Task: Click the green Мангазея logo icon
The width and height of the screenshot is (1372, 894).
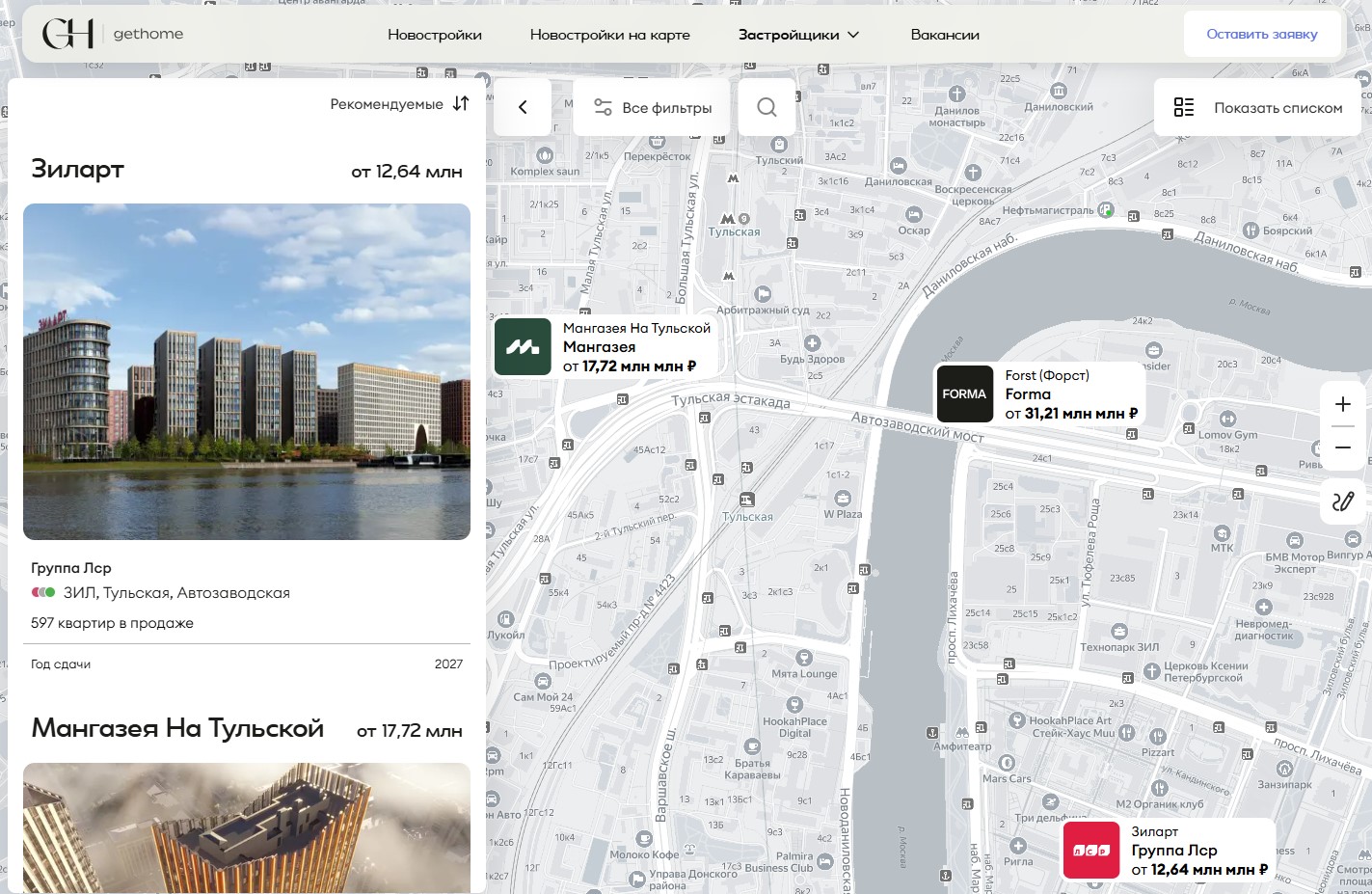Action: 523,346
